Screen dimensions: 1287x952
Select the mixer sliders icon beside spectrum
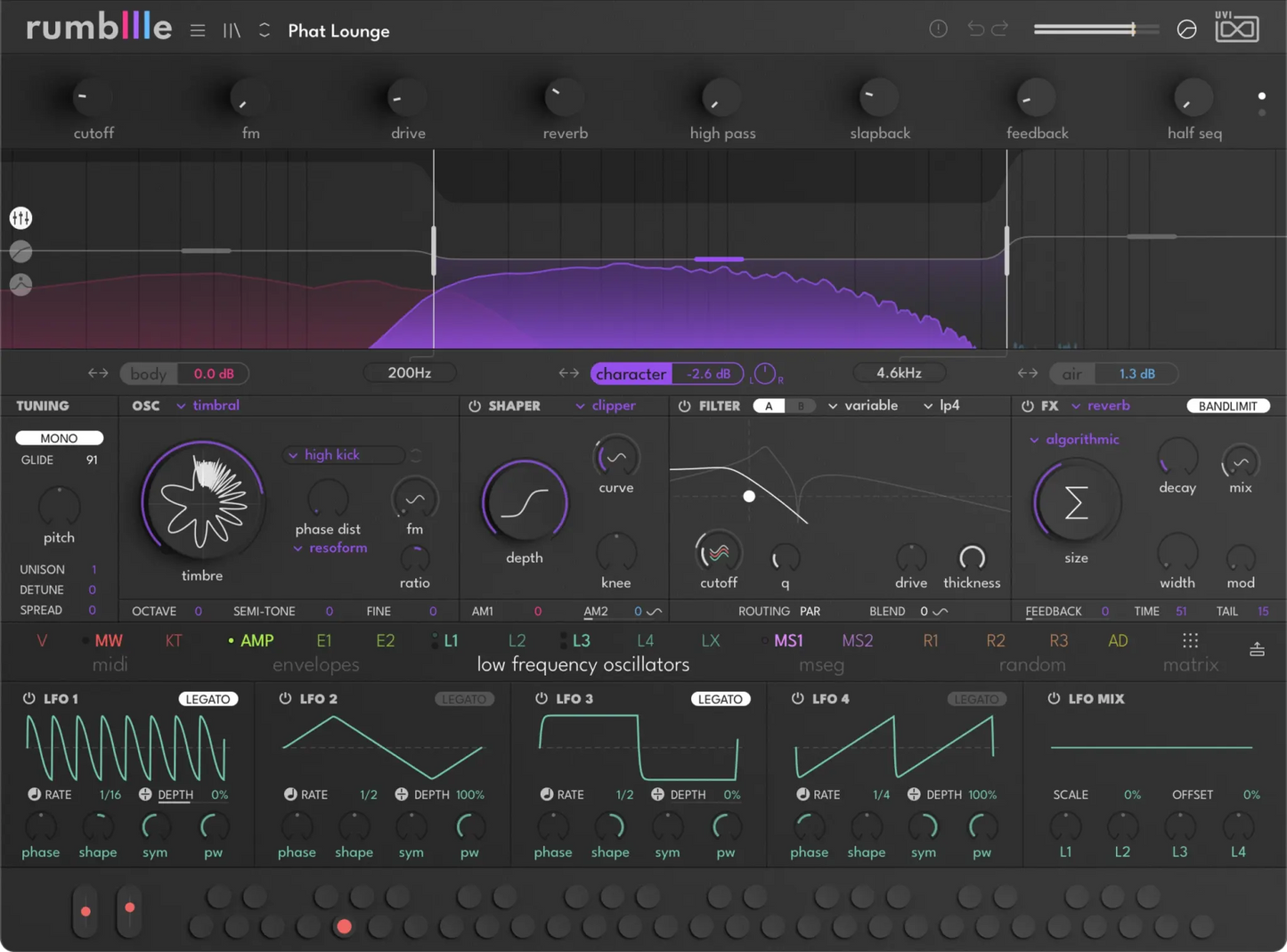click(x=20, y=217)
